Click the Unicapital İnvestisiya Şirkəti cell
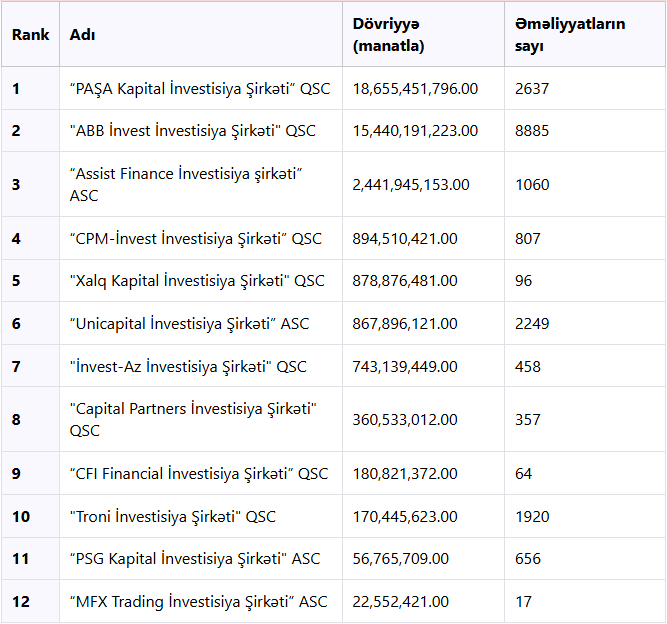The width and height of the screenshot is (667, 624). coord(190,324)
